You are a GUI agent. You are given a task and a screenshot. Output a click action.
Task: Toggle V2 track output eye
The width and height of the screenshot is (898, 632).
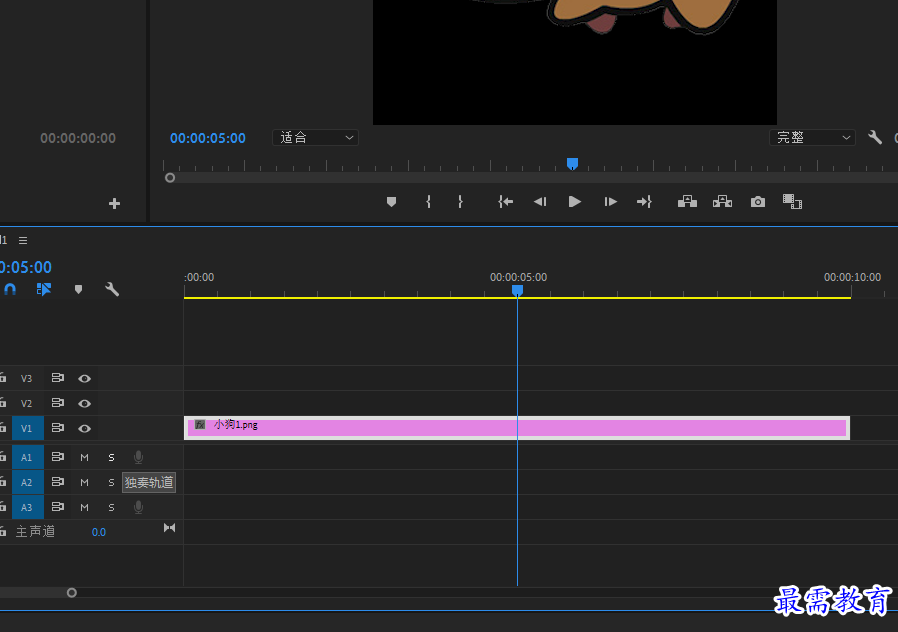pyautogui.click(x=84, y=404)
